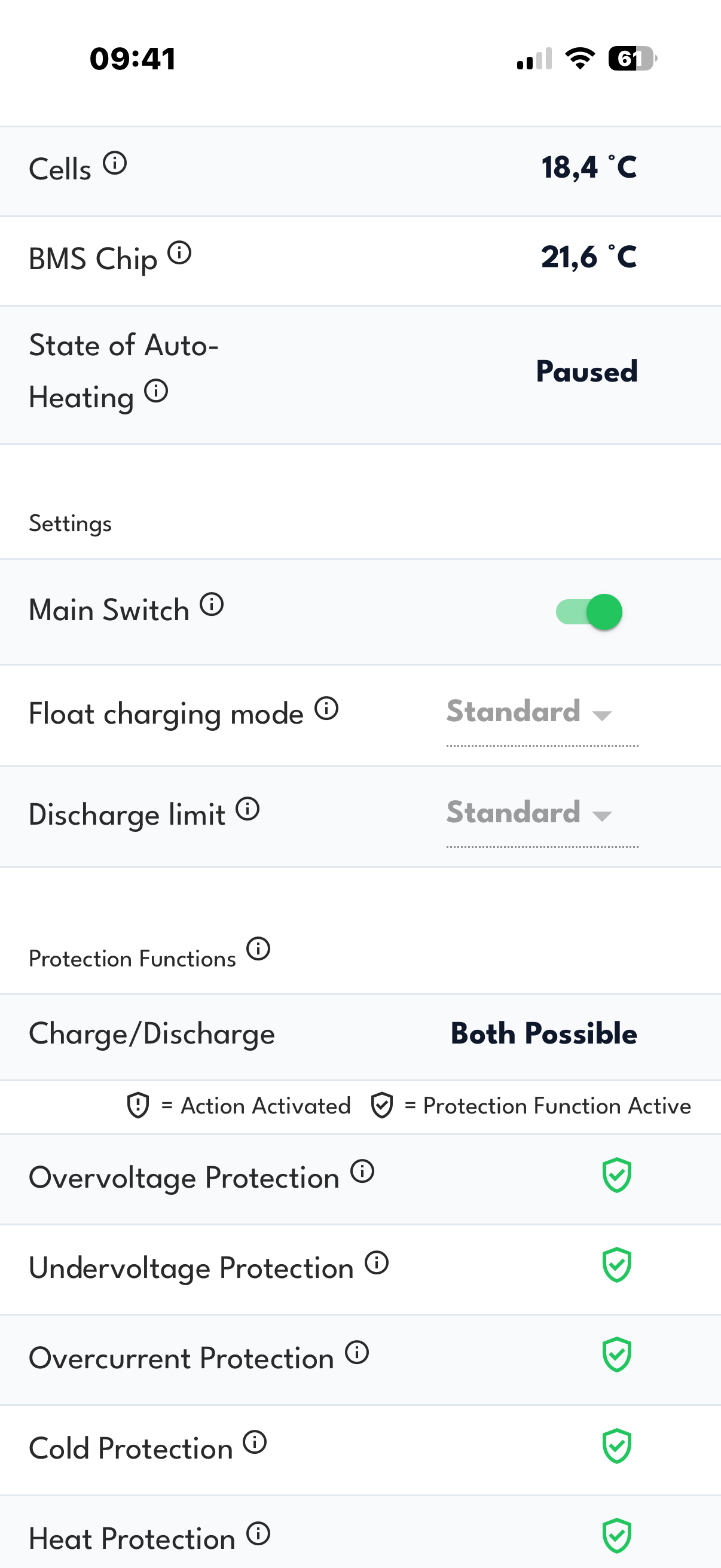Open Float charging mode info icon
The height and width of the screenshot is (1568, 721).
[x=326, y=709]
